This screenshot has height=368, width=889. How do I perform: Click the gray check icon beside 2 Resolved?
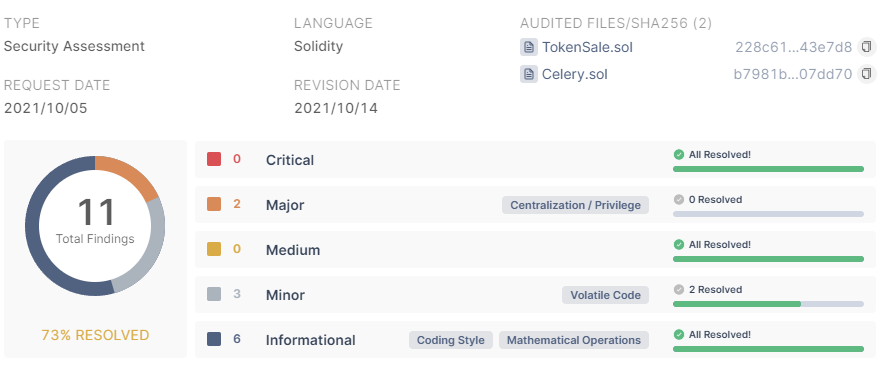point(679,290)
